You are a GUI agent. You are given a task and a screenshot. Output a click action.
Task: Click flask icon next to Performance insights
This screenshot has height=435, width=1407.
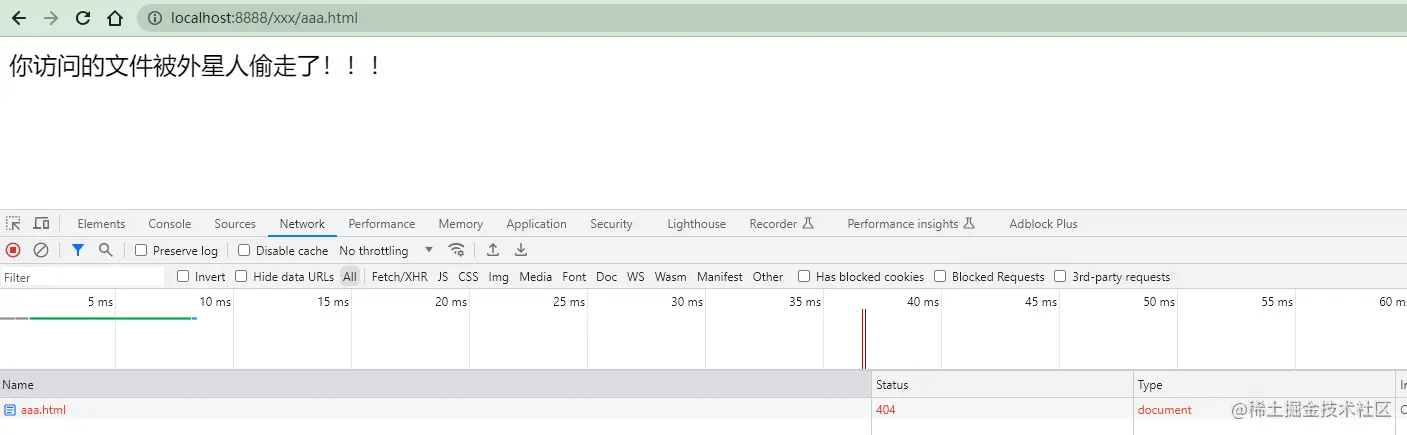click(x=969, y=224)
